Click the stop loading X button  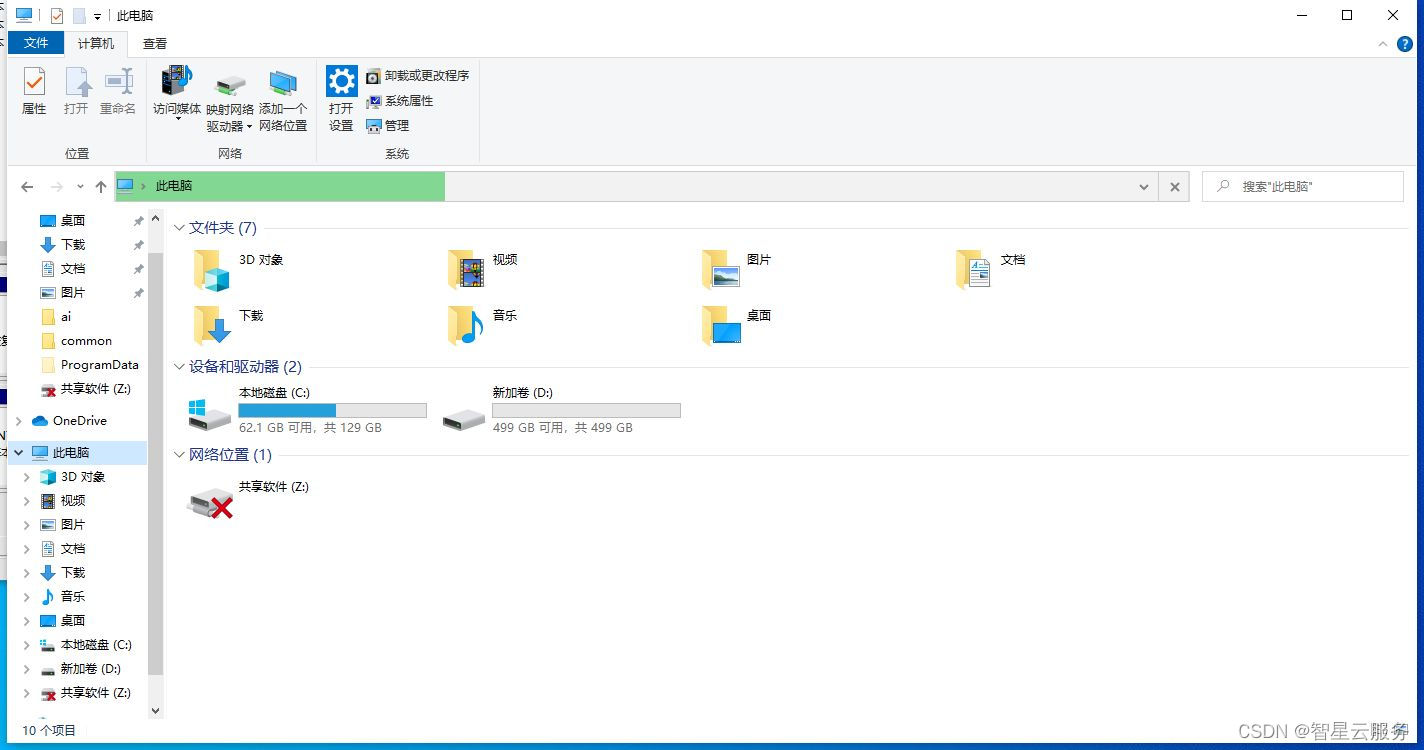1175,187
